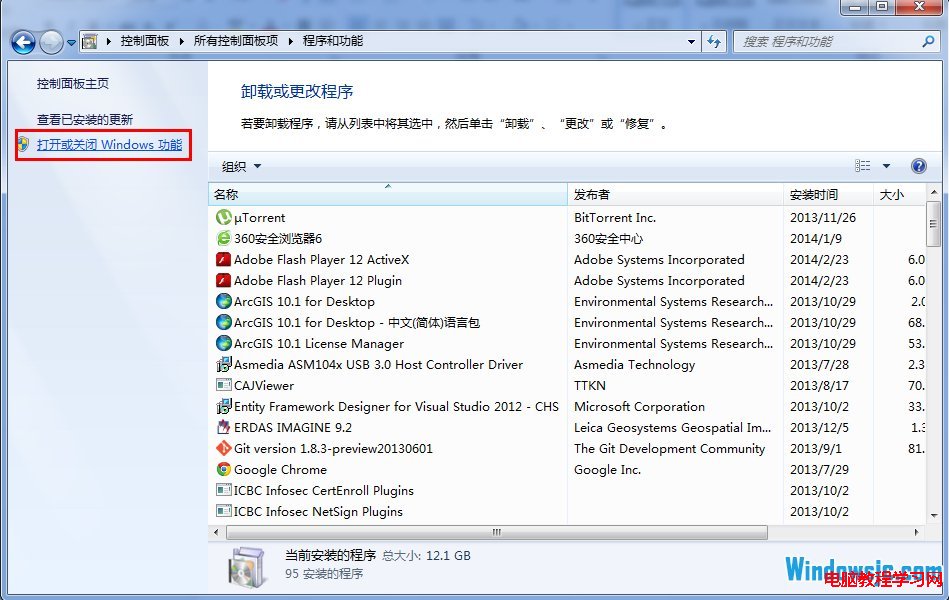This screenshot has width=949, height=600.
Task: Click Adobe Flash Player 12 ActiveX icon
Action: point(223,259)
